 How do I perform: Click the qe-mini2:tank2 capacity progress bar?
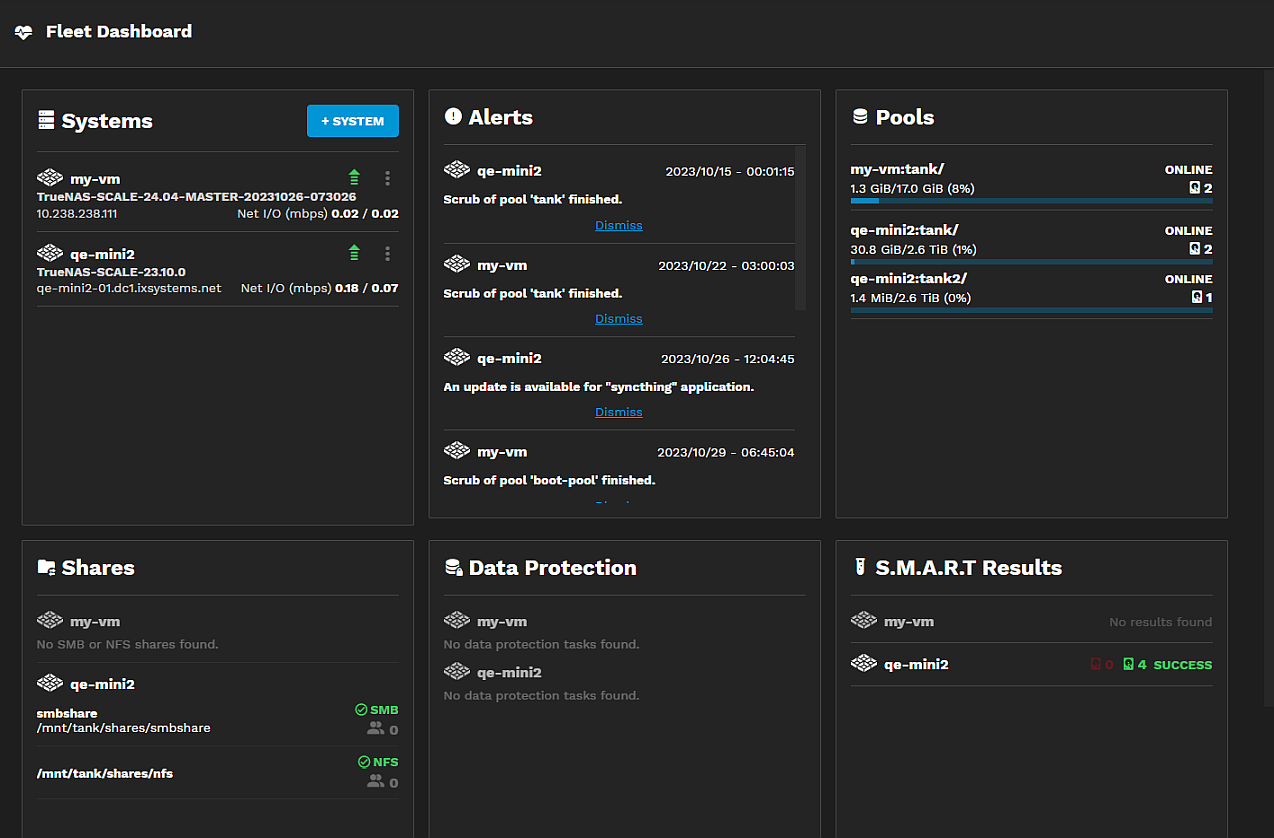pyautogui.click(x=1030, y=311)
